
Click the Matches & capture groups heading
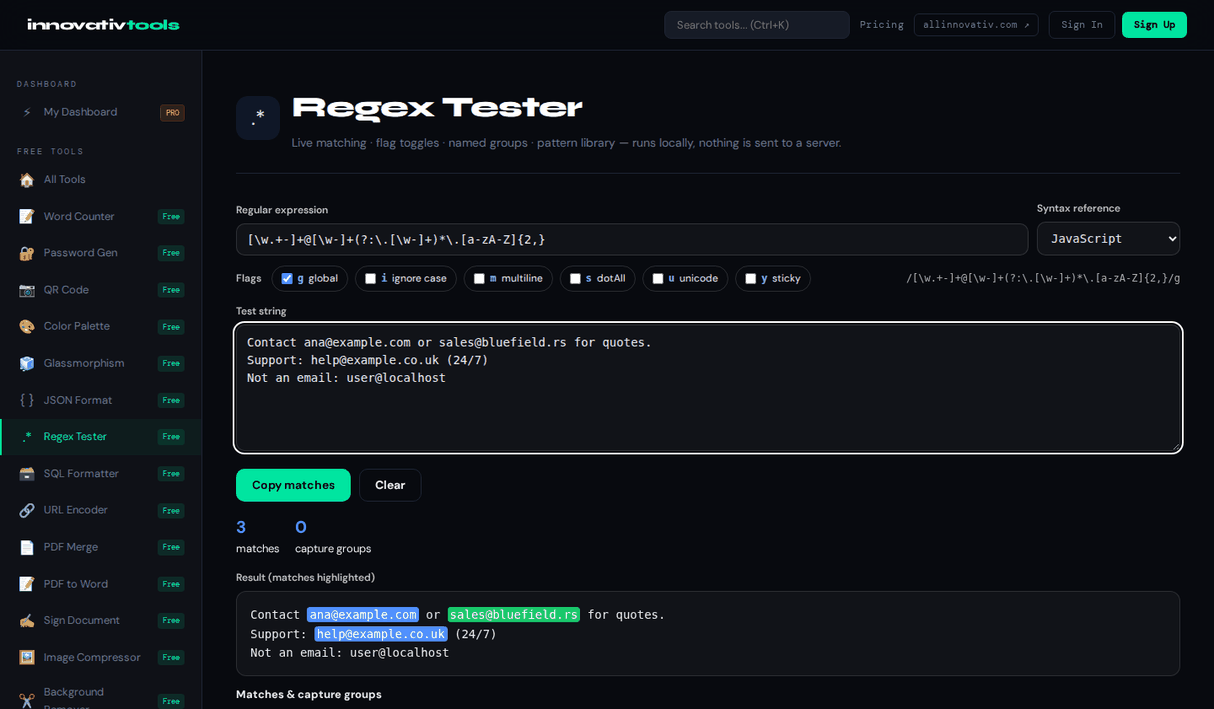tap(309, 694)
